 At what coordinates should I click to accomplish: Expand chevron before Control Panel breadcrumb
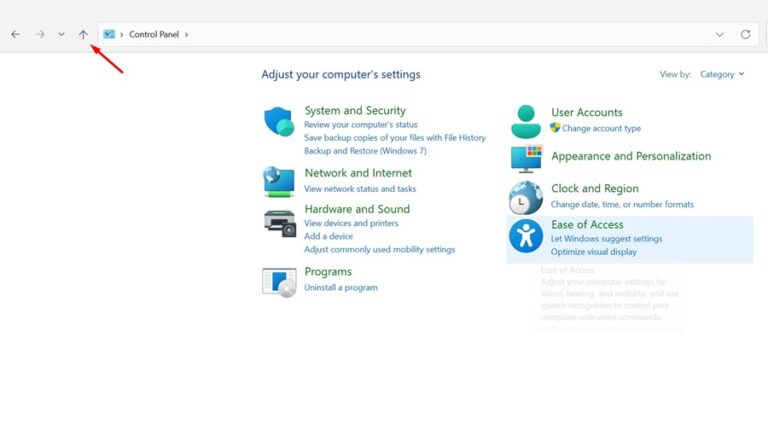point(121,35)
